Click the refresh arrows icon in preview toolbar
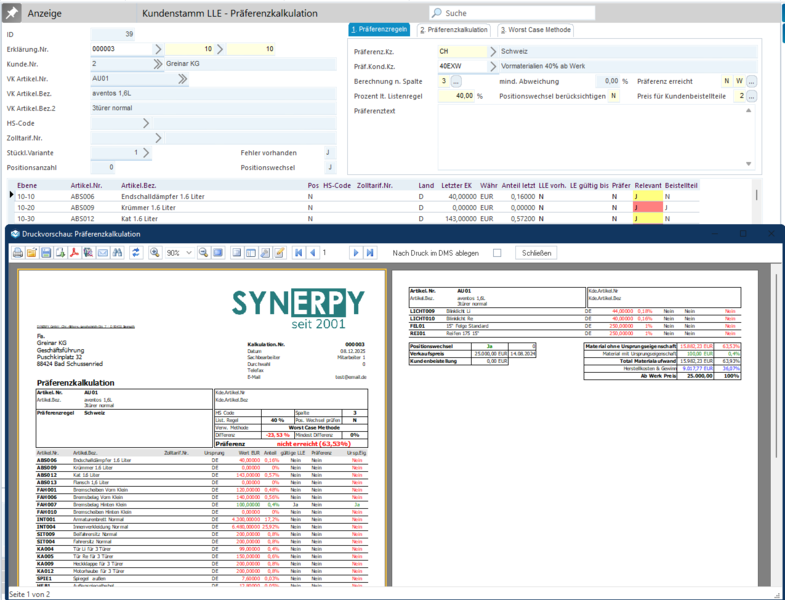The height and width of the screenshot is (600, 785). point(137,253)
